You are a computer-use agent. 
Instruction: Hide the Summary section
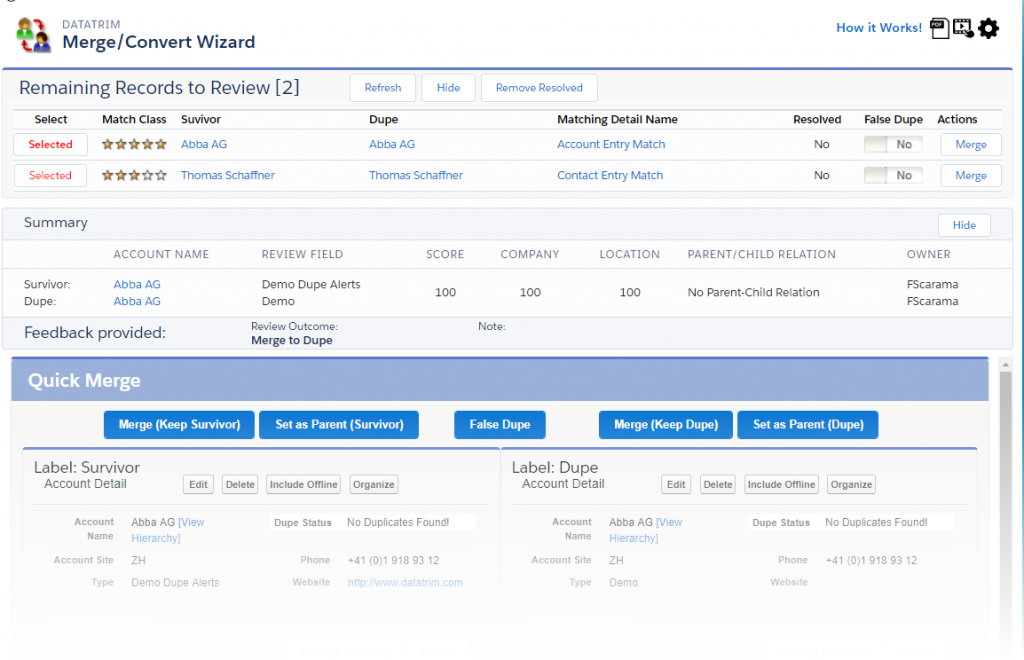pyautogui.click(x=963, y=225)
